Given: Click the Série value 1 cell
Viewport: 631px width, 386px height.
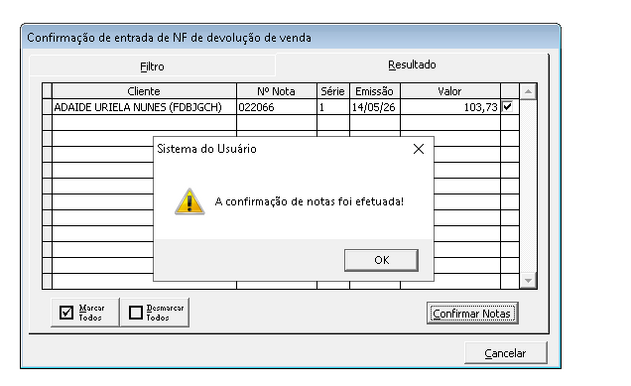Looking at the screenshot, I should (x=333, y=107).
